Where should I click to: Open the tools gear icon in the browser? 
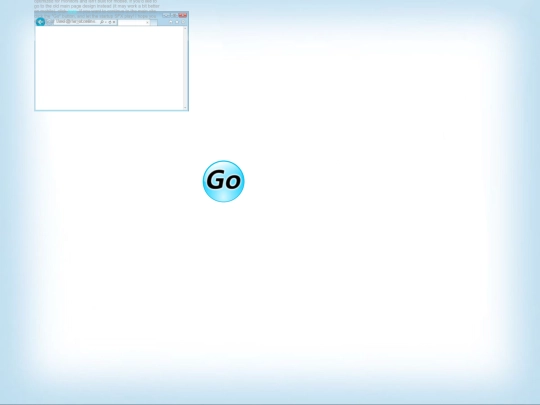pyautogui.click(x=183, y=22)
